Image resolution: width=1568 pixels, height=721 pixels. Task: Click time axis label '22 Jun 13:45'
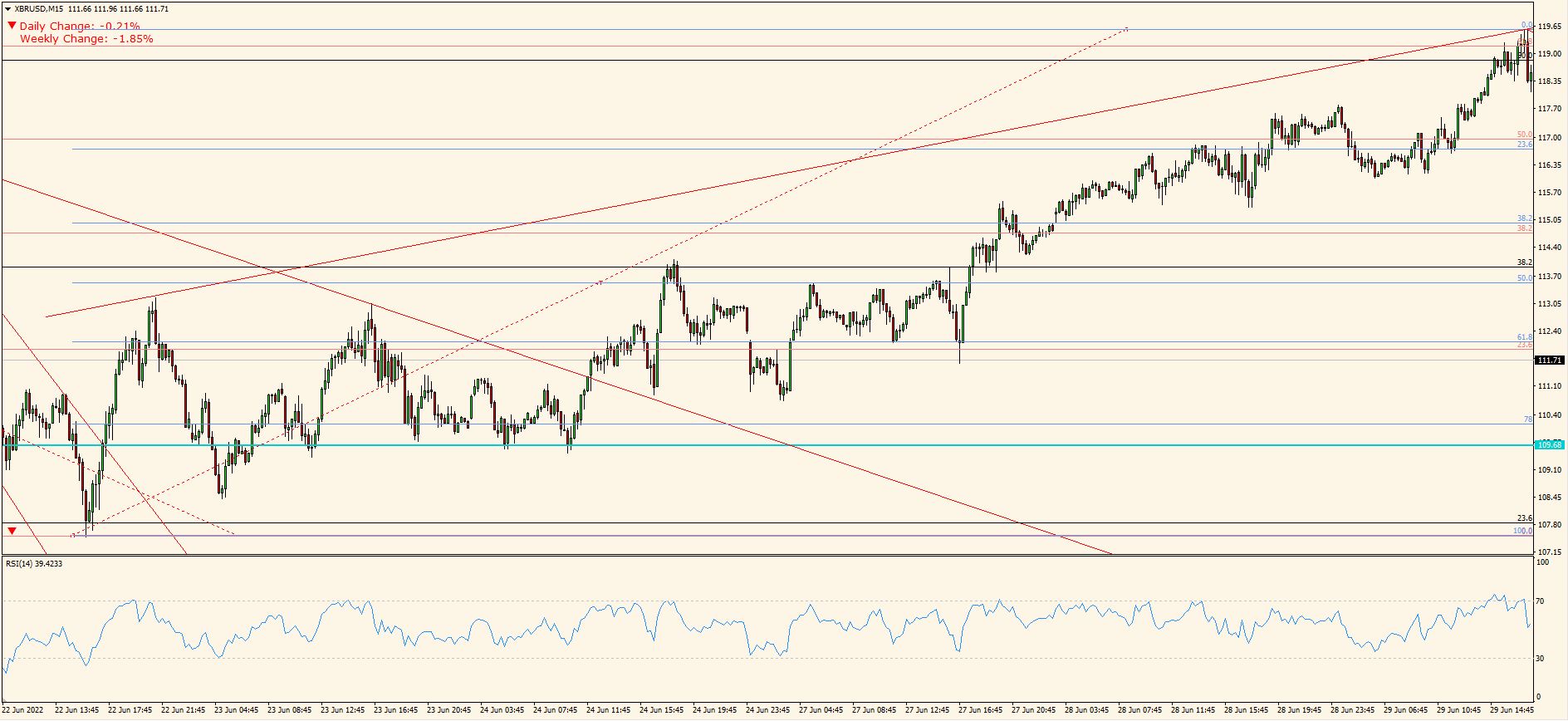[x=77, y=710]
